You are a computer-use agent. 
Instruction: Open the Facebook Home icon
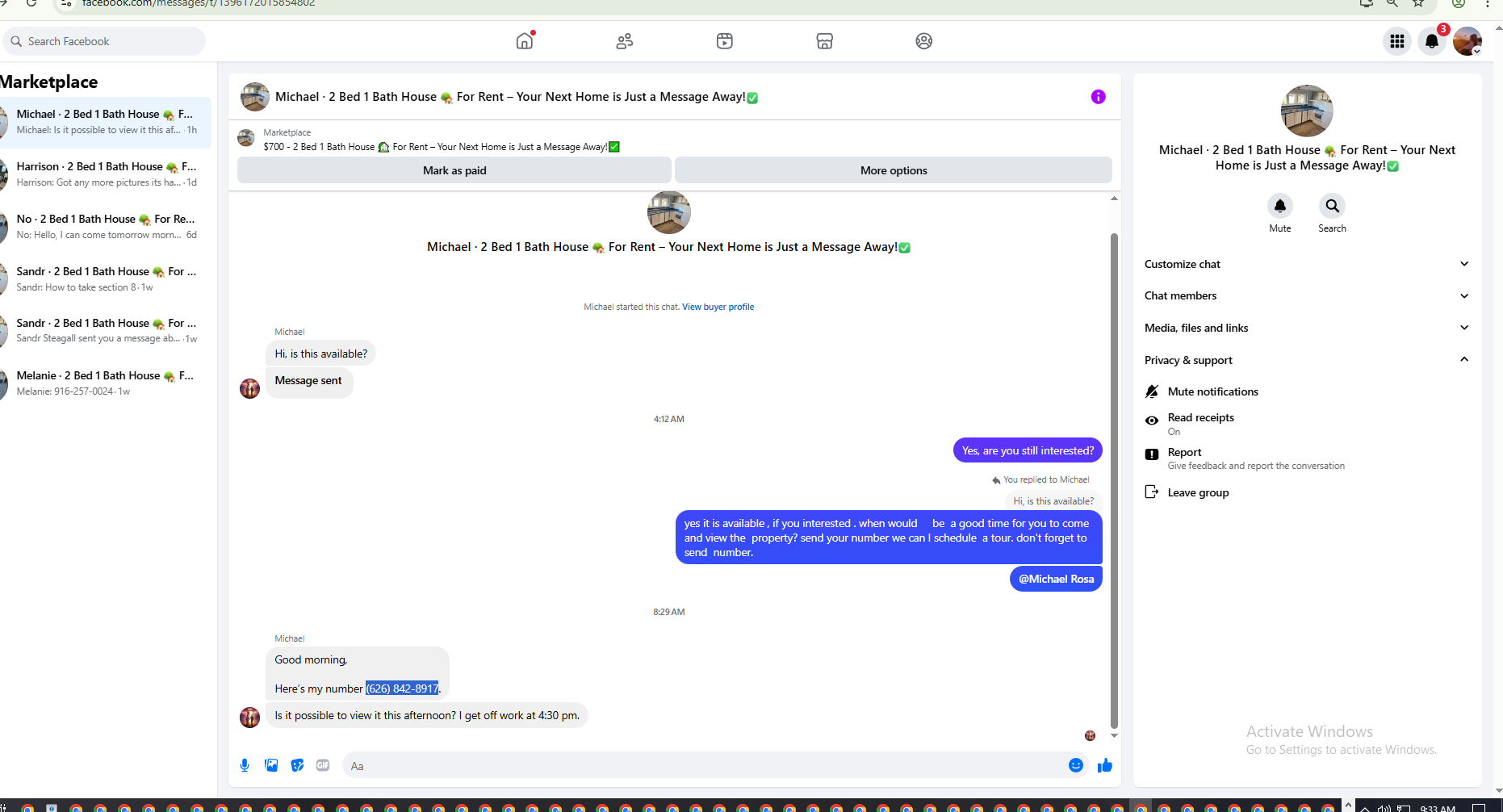[x=525, y=41]
